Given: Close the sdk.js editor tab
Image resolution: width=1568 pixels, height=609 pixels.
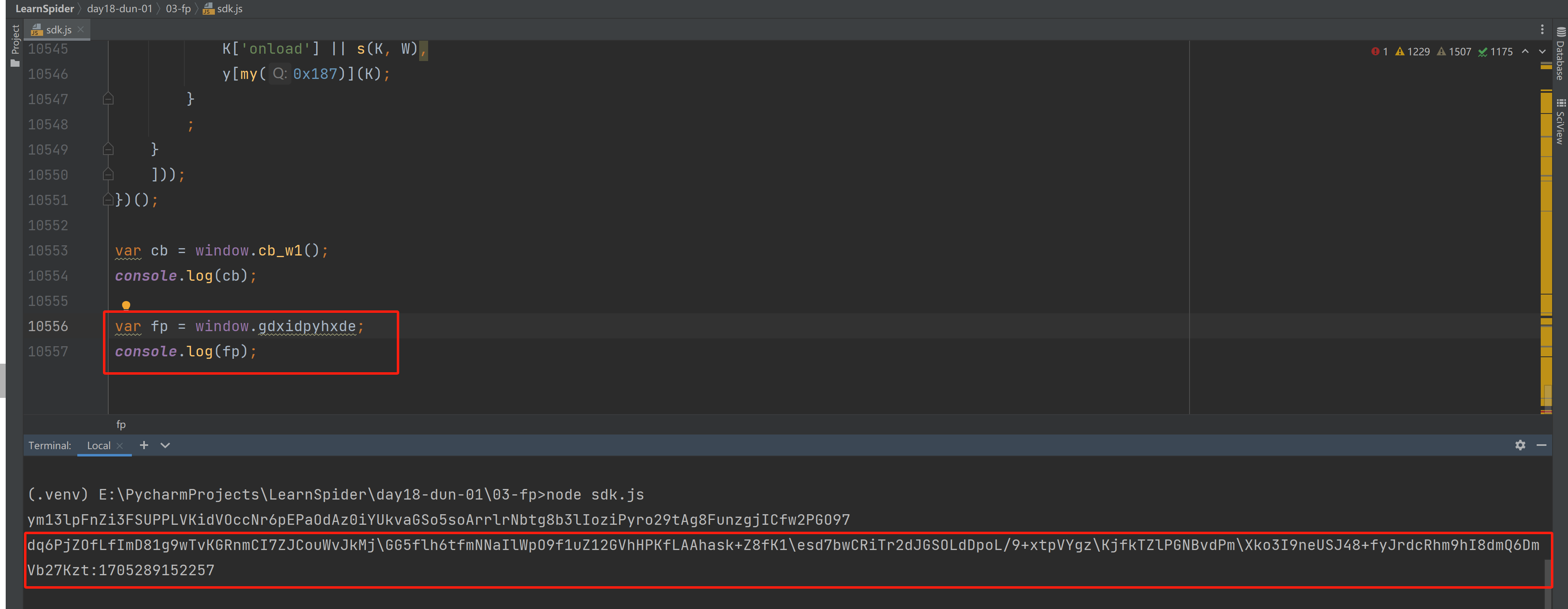Looking at the screenshot, I should tap(80, 29).
